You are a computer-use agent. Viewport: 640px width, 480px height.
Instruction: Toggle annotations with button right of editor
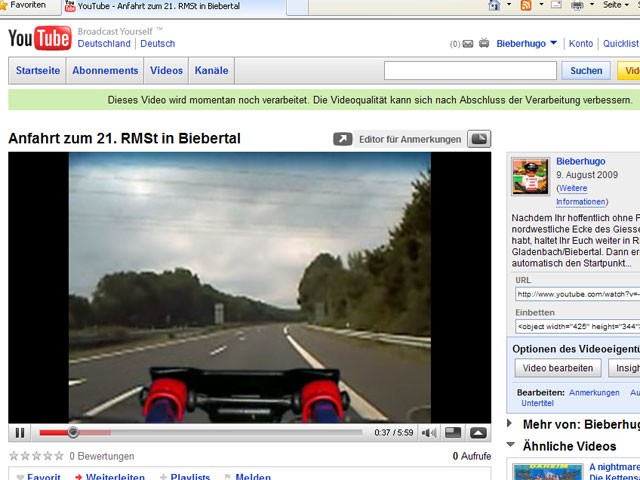(479, 139)
